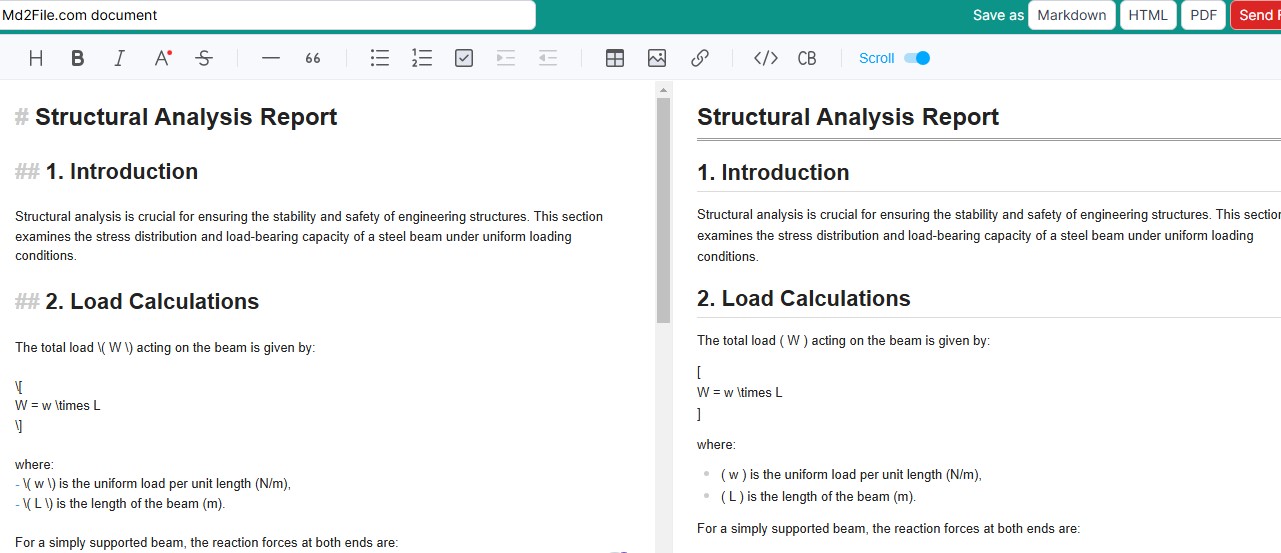Click the red Send button
This screenshot has width=1281, height=553.
pyautogui.click(x=1256, y=15)
